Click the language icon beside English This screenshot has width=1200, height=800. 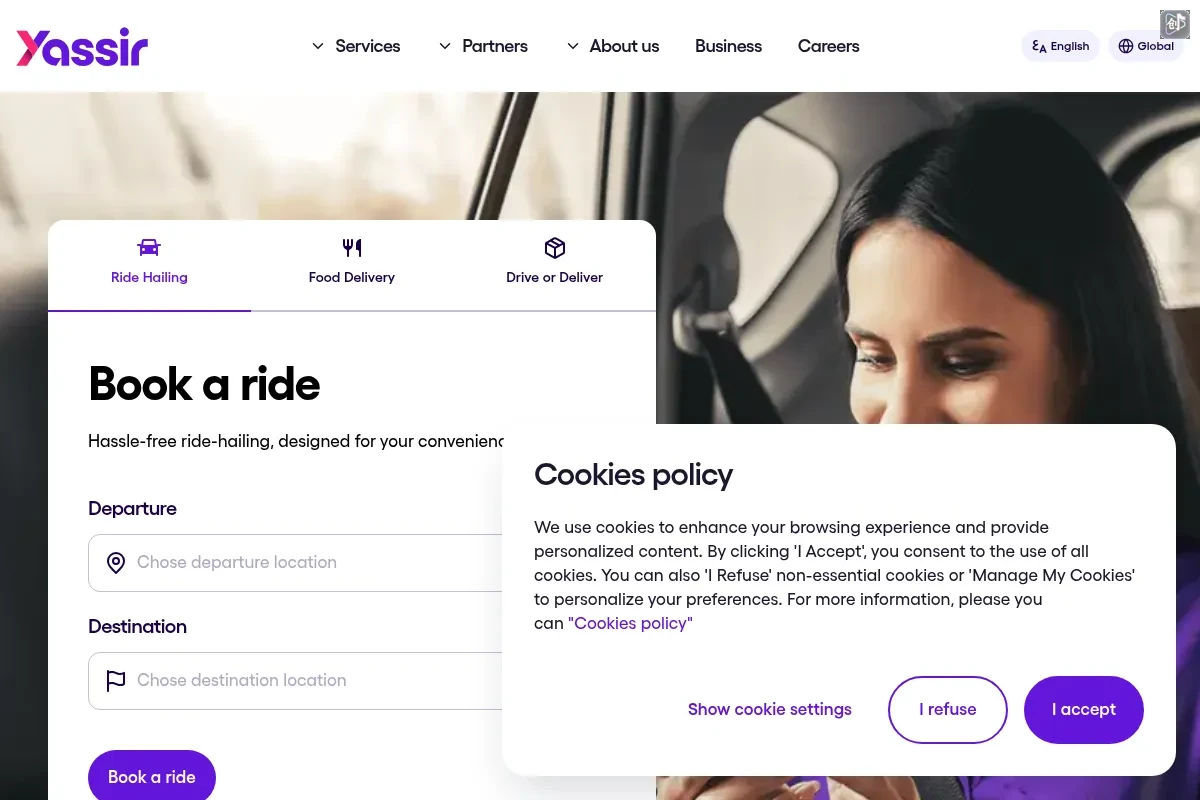1039,46
